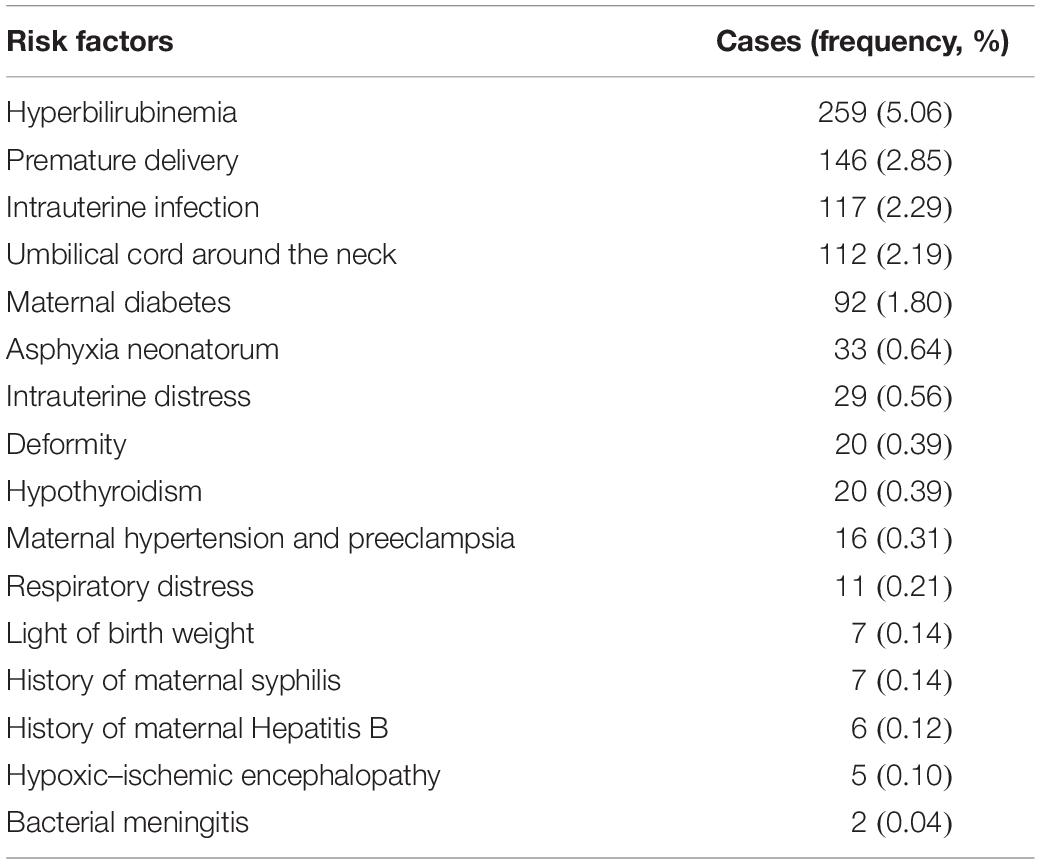Click the Cases (frequency, %) header

click(862, 42)
